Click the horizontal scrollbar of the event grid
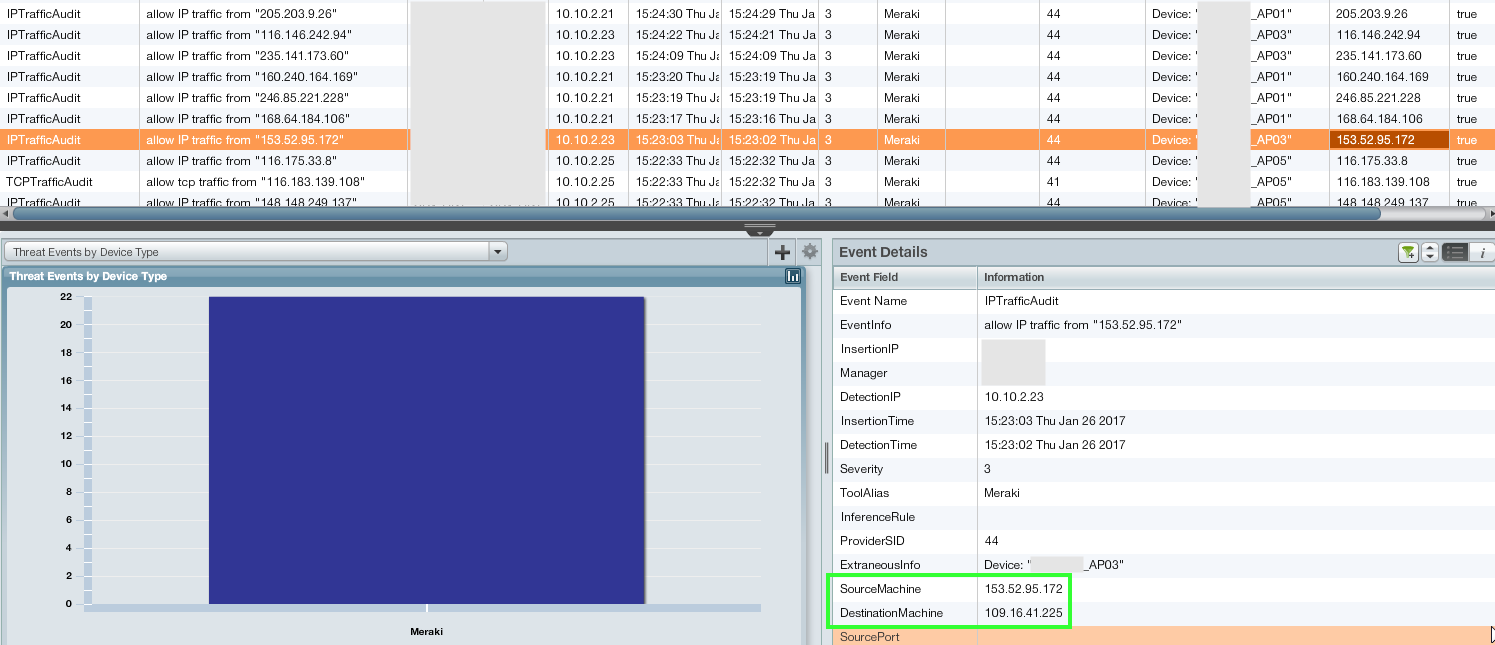 [x=697, y=213]
